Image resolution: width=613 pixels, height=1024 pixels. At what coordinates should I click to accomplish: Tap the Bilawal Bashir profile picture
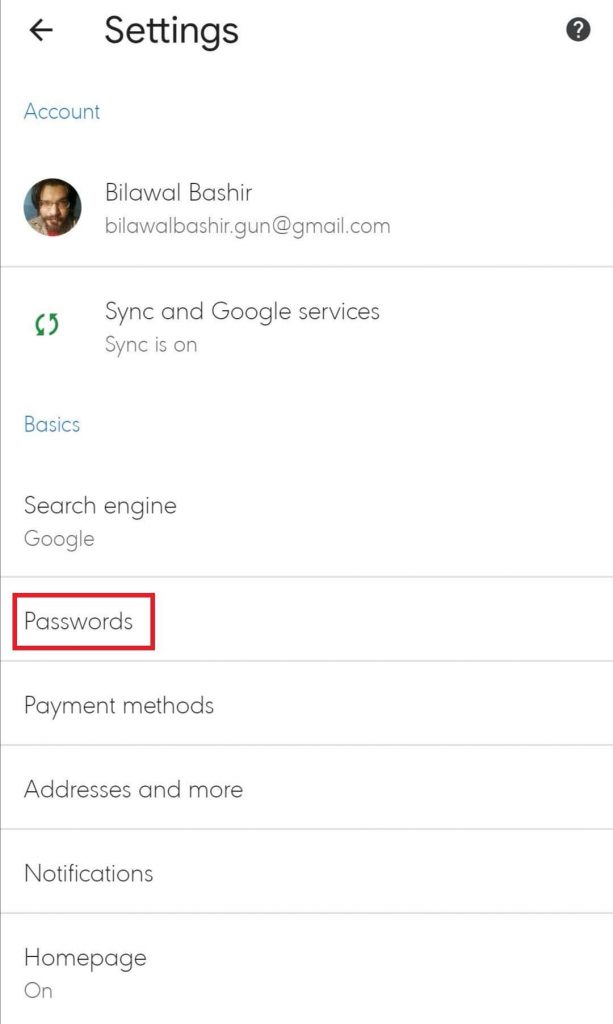tap(52, 208)
